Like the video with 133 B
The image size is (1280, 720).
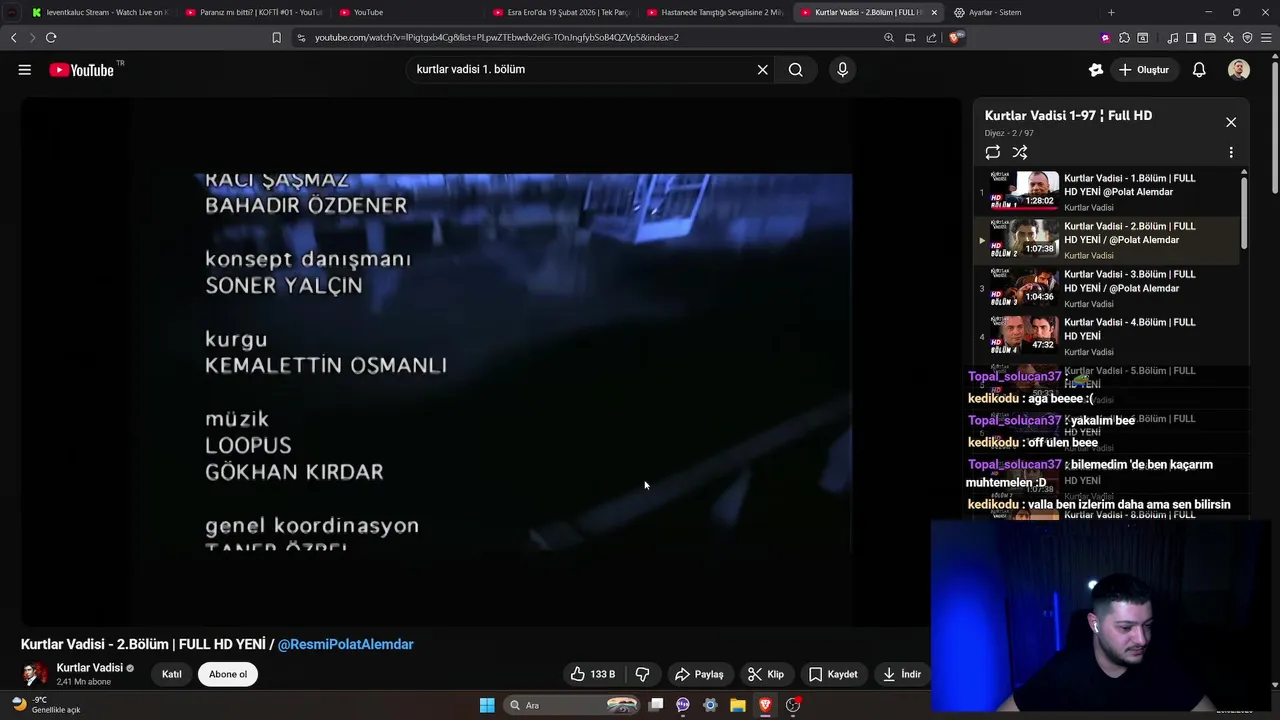(x=593, y=674)
